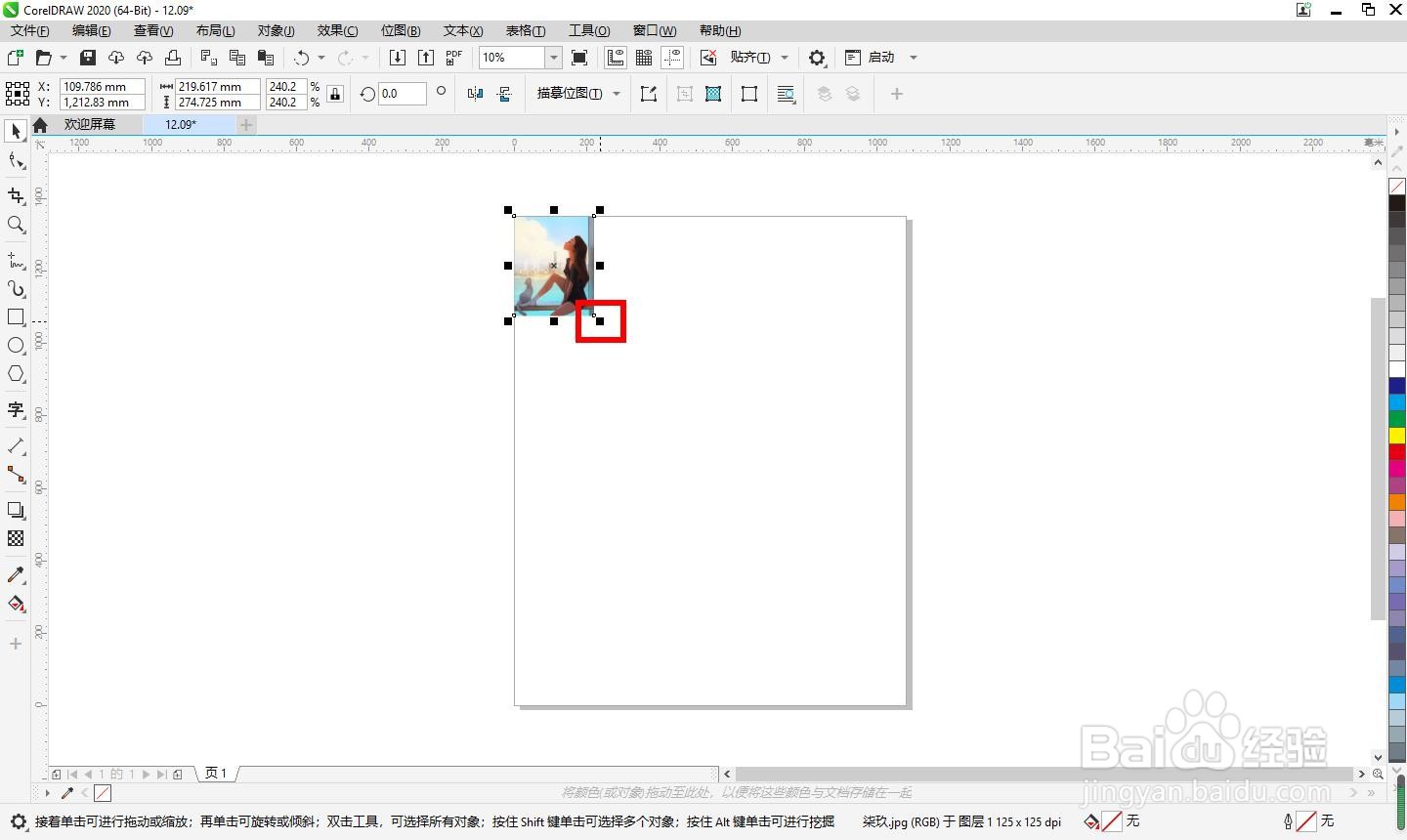Expand the Open file dropdown arrow
This screenshot has height=840, width=1407.
click(x=64, y=58)
